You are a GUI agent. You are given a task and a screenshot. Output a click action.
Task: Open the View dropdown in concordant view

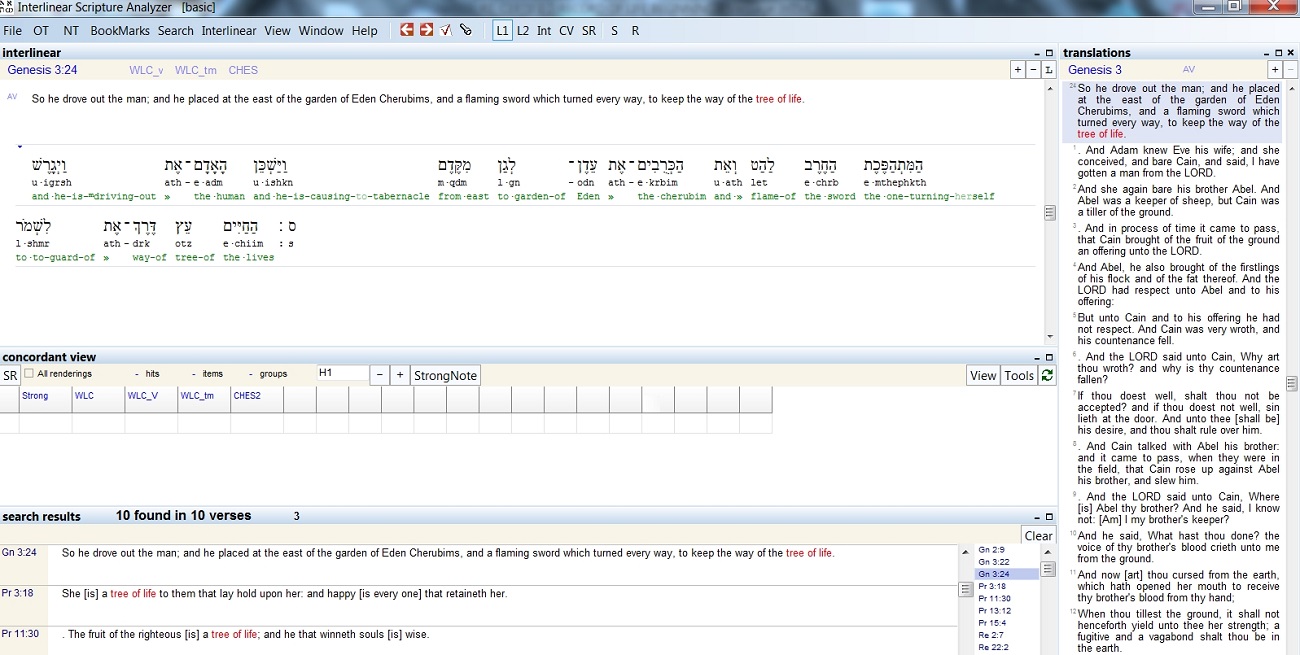coord(983,375)
